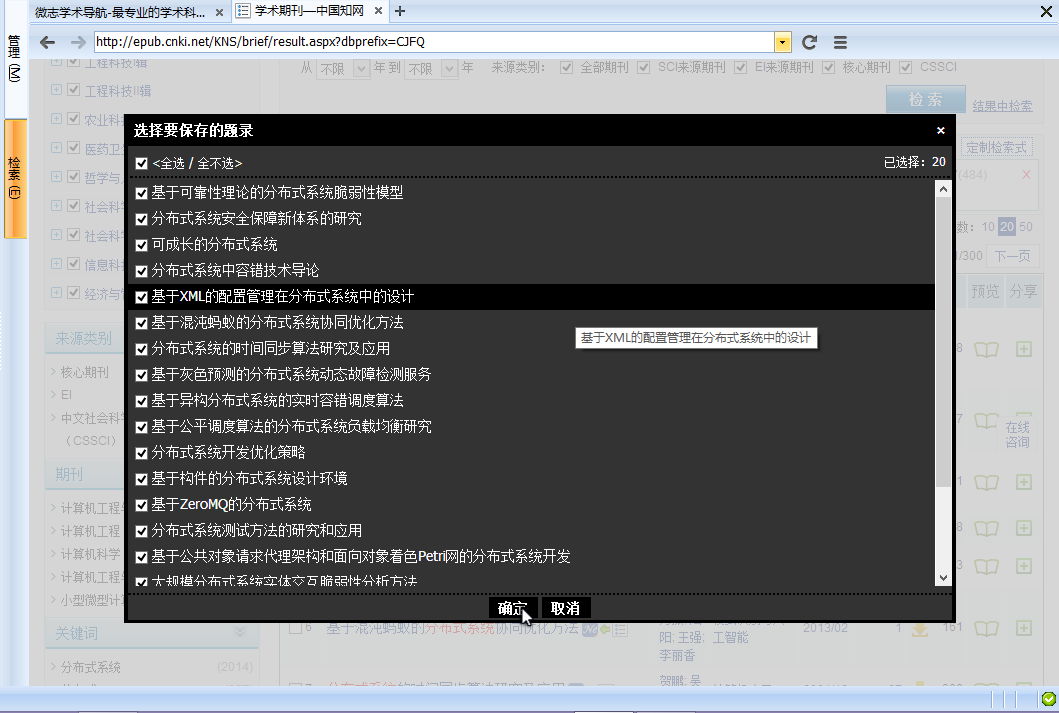Click the green shield status icon
1059x713 pixels.
[1048, 699]
